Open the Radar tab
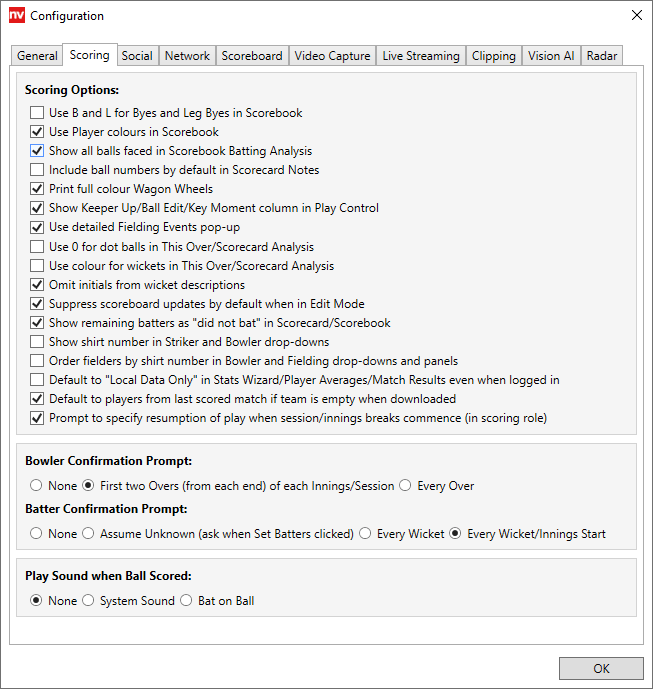 (602, 56)
